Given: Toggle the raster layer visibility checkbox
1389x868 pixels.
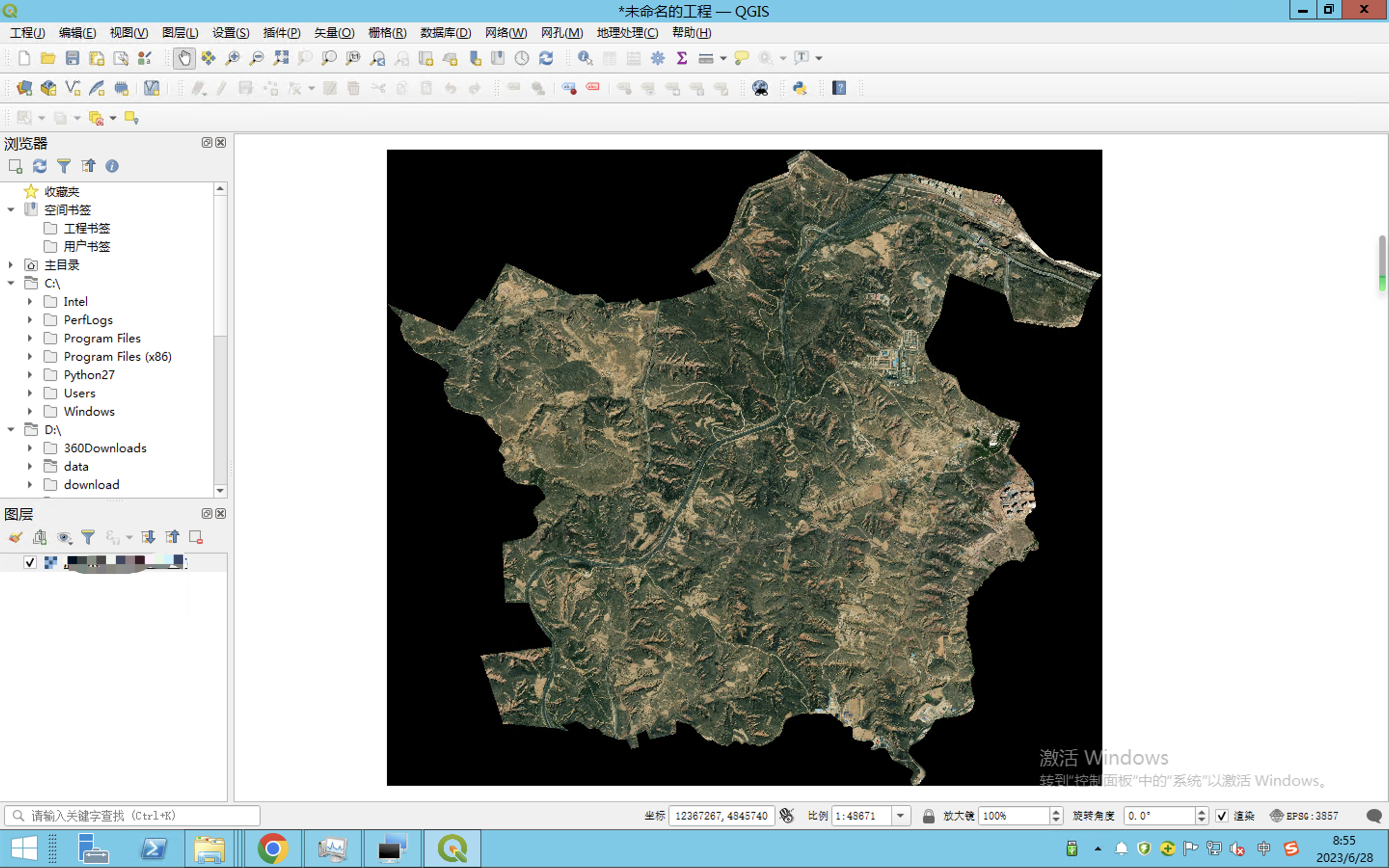Looking at the screenshot, I should coord(30,562).
